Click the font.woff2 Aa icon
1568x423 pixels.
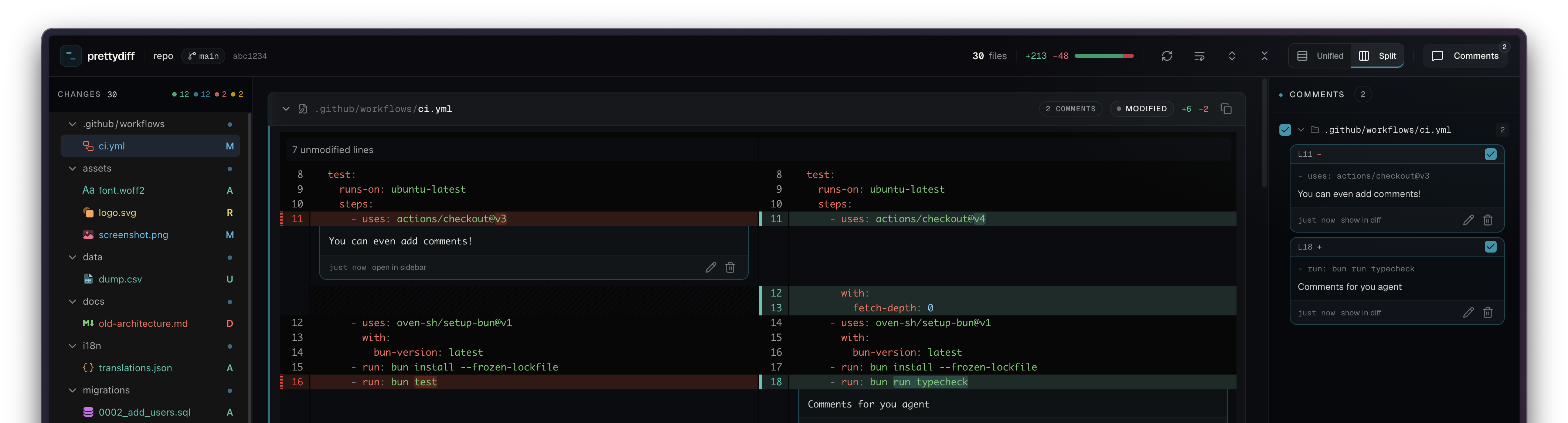88,190
